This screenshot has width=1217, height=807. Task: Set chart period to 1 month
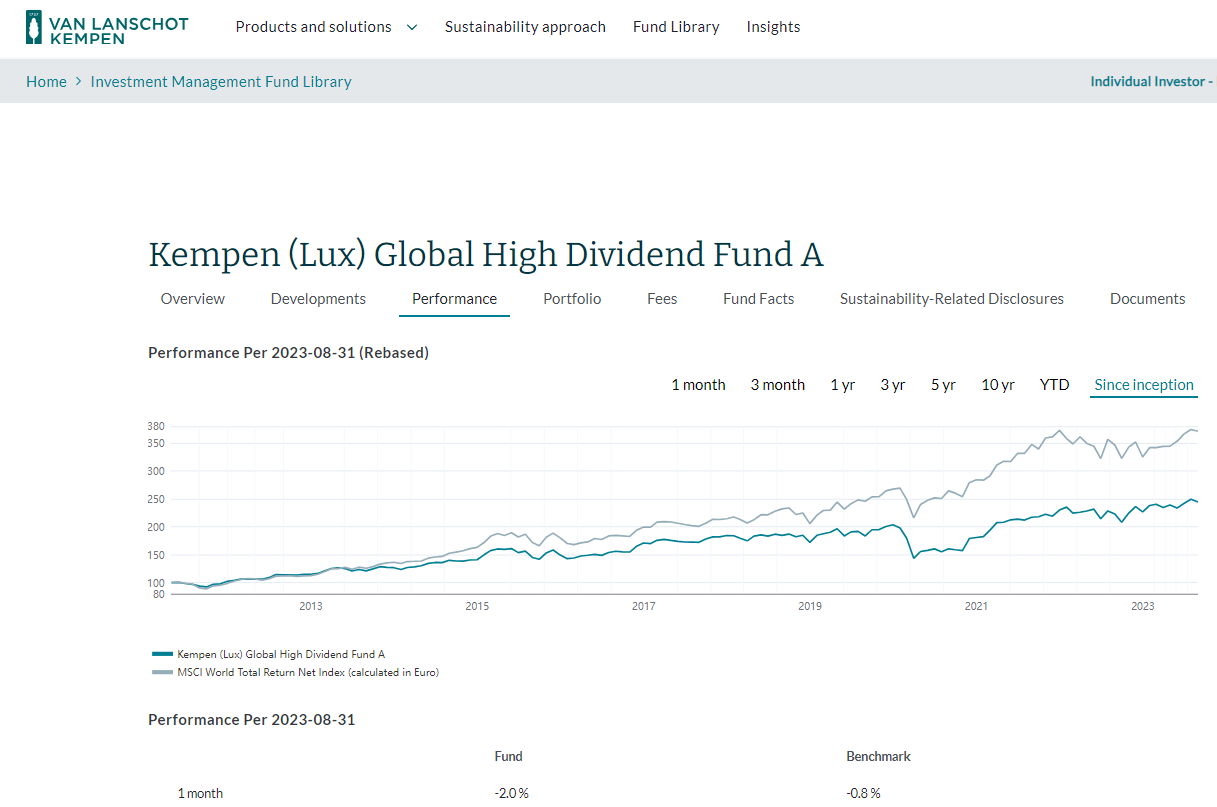tap(698, 385)
